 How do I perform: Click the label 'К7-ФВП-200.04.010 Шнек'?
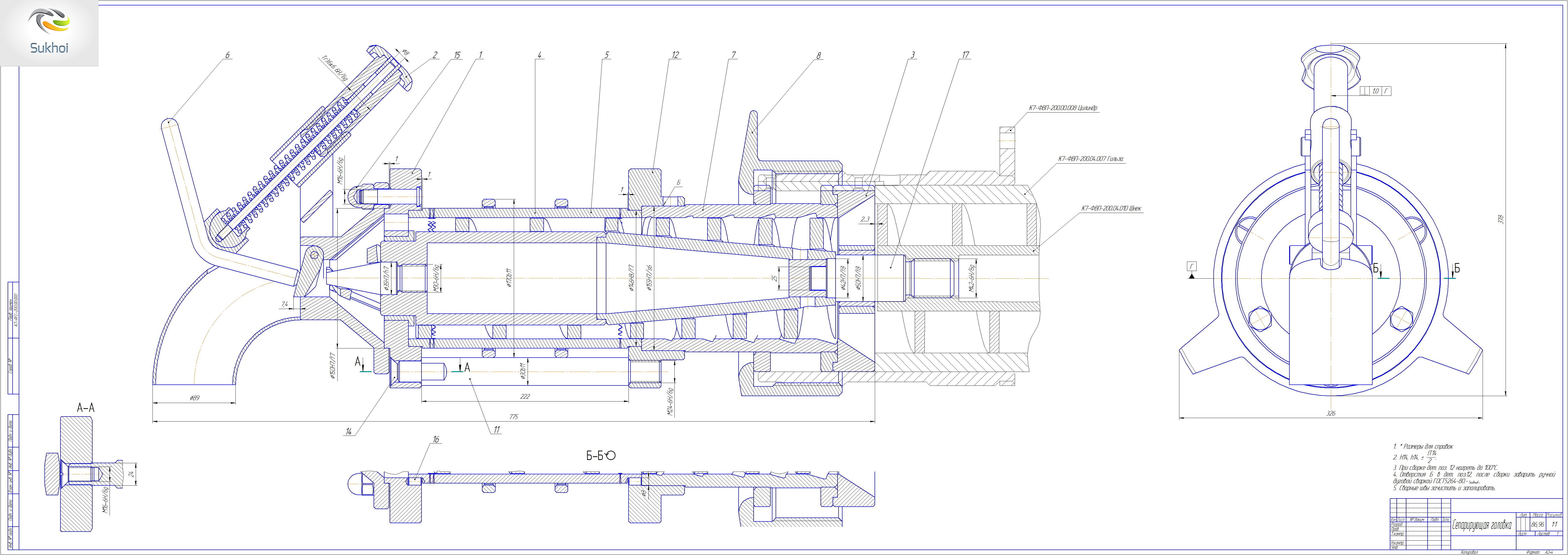(1111, 209)
